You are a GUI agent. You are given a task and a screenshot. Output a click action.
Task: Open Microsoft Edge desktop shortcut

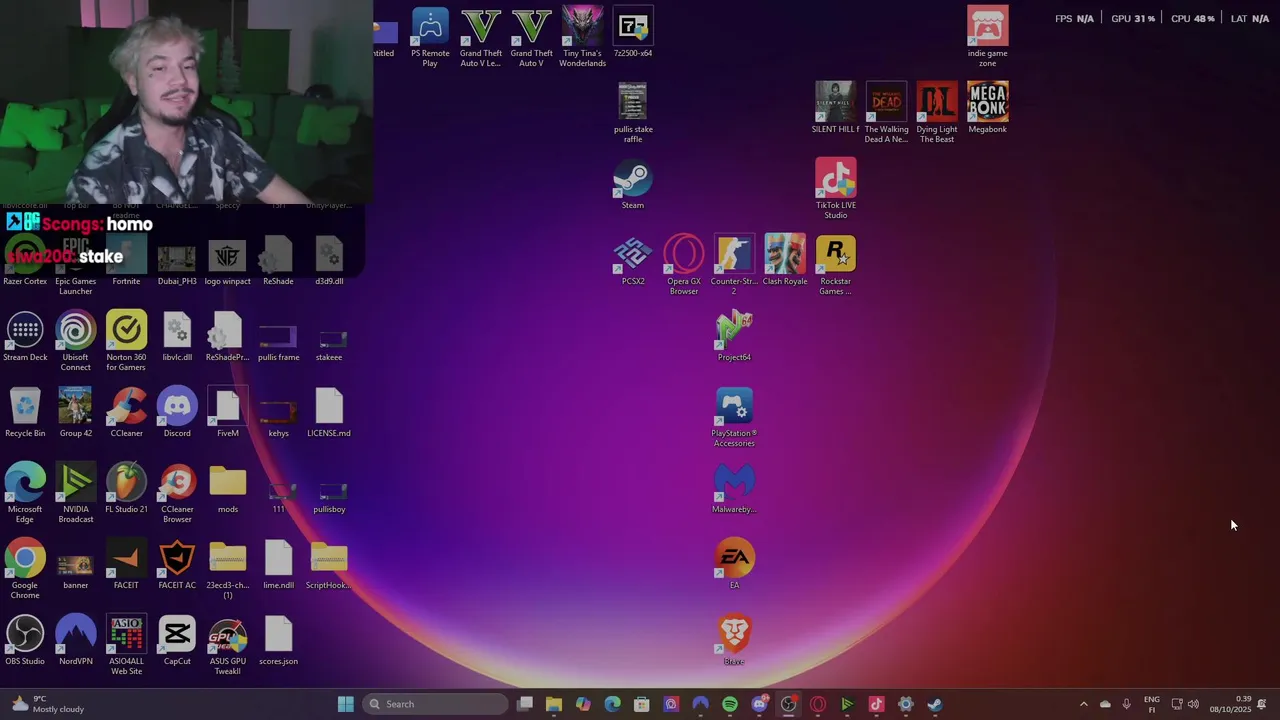tap(25, 493)
